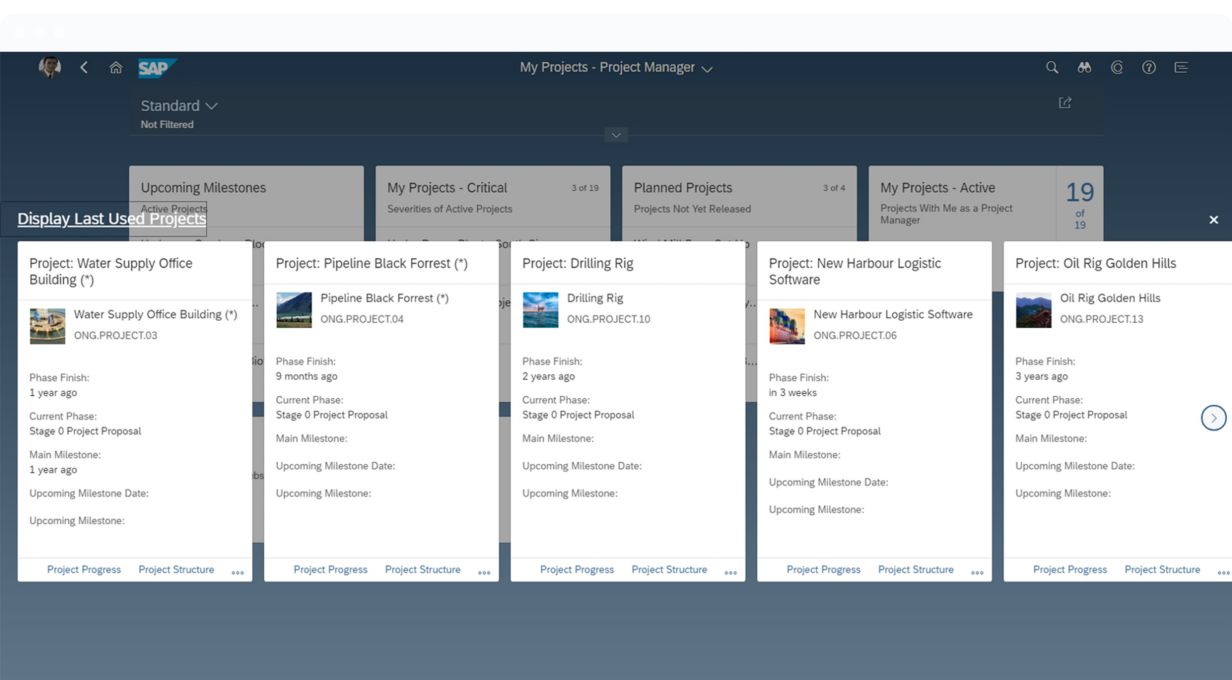Open Project Progress for Water Supply Office Building
Image resolution: width=1232 pixels, height=680 pixels.
(84, 569)
